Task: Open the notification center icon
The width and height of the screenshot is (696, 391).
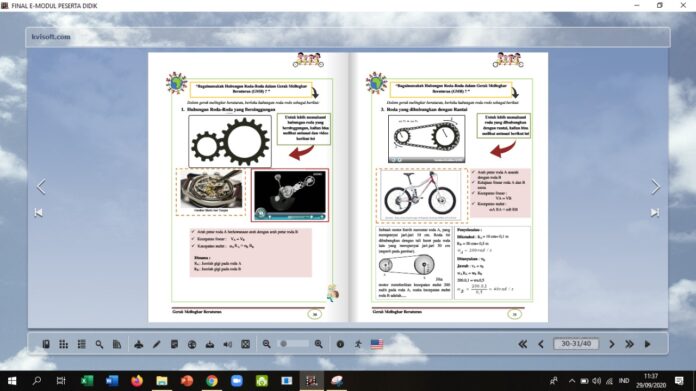Action: pos(679,381)
